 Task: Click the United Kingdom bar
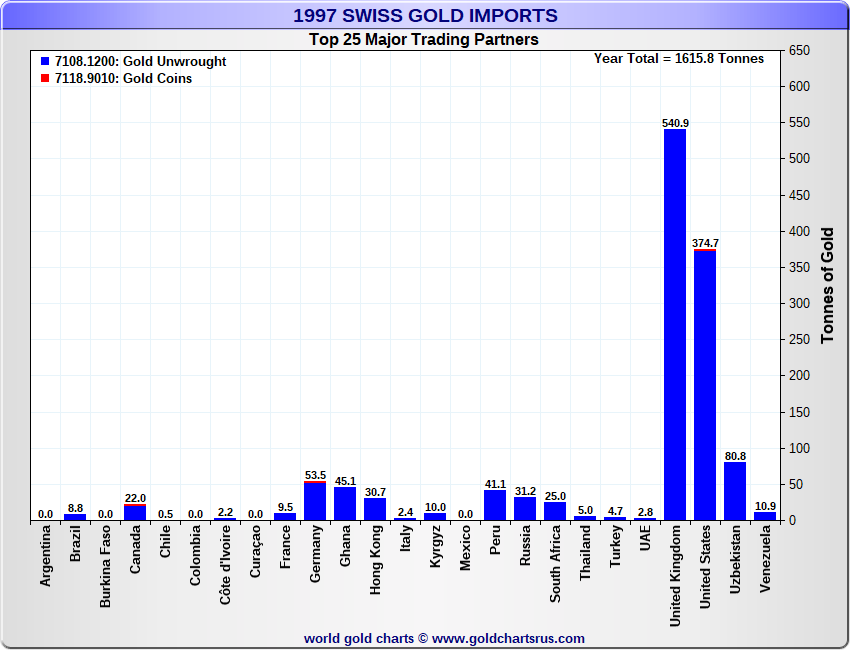tap(675, 325)
